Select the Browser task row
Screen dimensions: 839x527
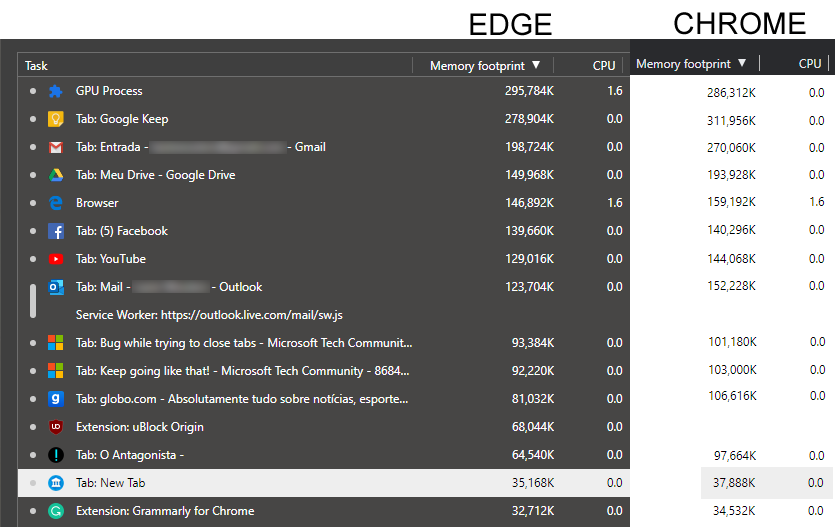coord(324,203)
